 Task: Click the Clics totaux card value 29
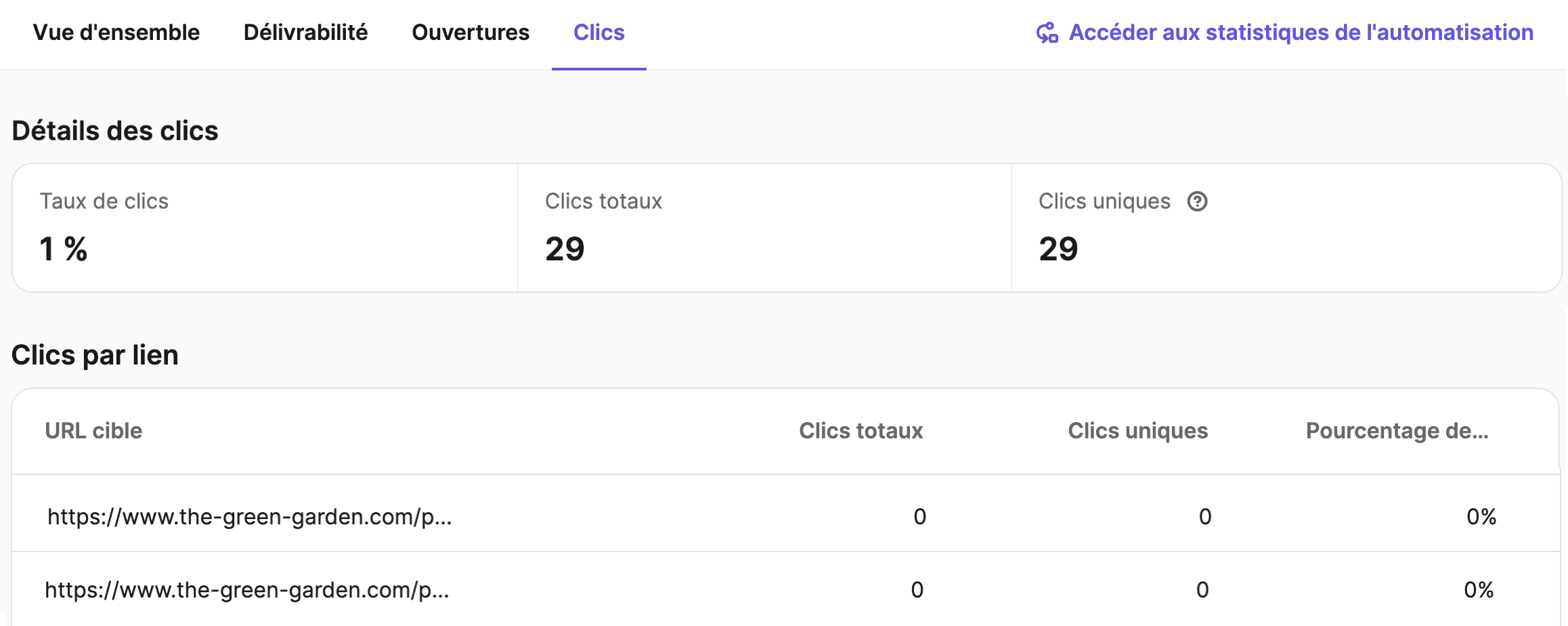(565, 249)
